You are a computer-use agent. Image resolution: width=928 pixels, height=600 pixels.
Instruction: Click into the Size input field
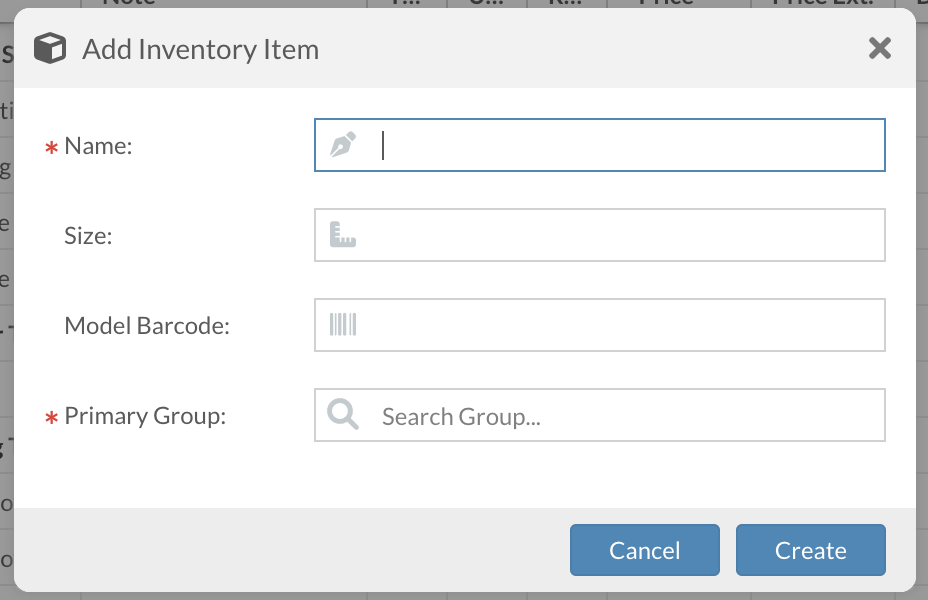[620, 236]
